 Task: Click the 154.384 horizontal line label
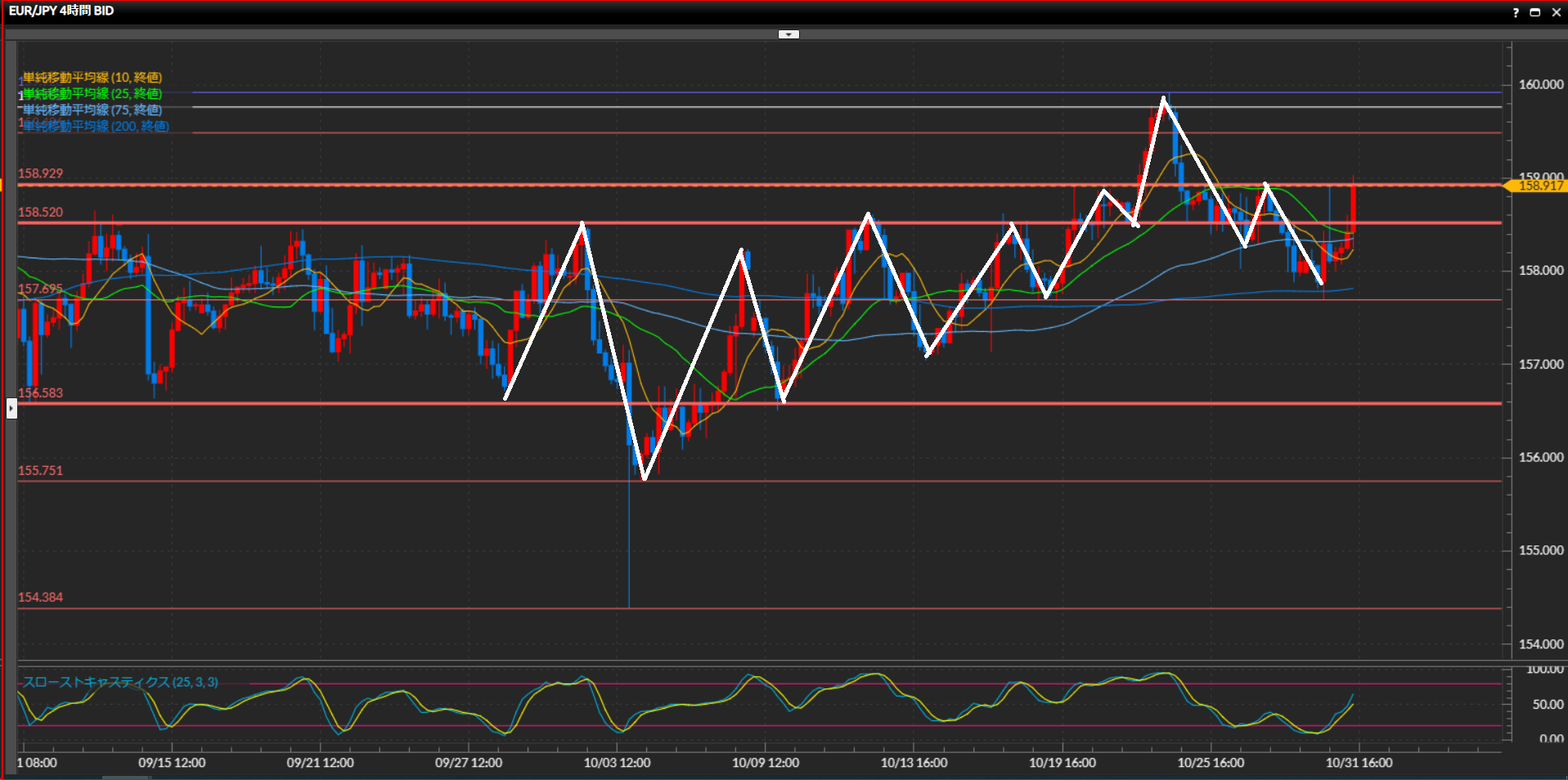point(40,597)
